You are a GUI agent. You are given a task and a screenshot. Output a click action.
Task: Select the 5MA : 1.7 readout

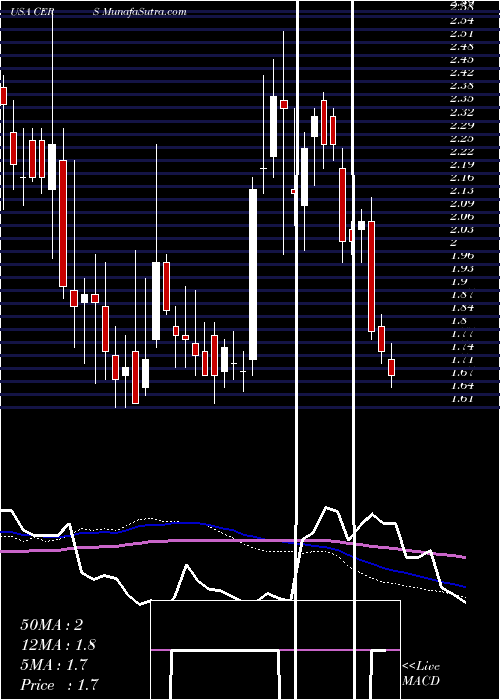coord(55,665)
